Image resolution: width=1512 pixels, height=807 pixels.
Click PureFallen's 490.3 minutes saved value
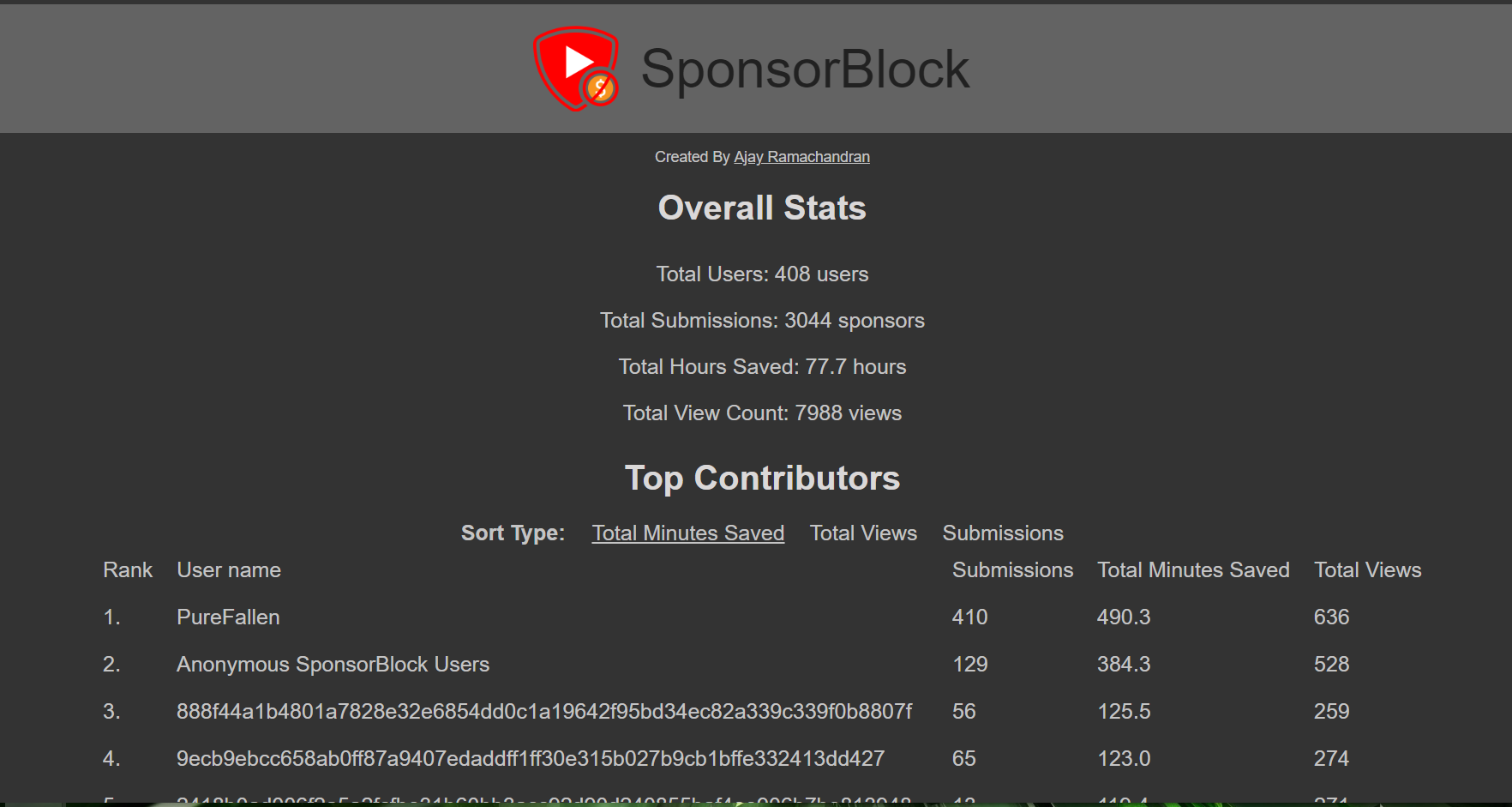tap(1124, 617)
